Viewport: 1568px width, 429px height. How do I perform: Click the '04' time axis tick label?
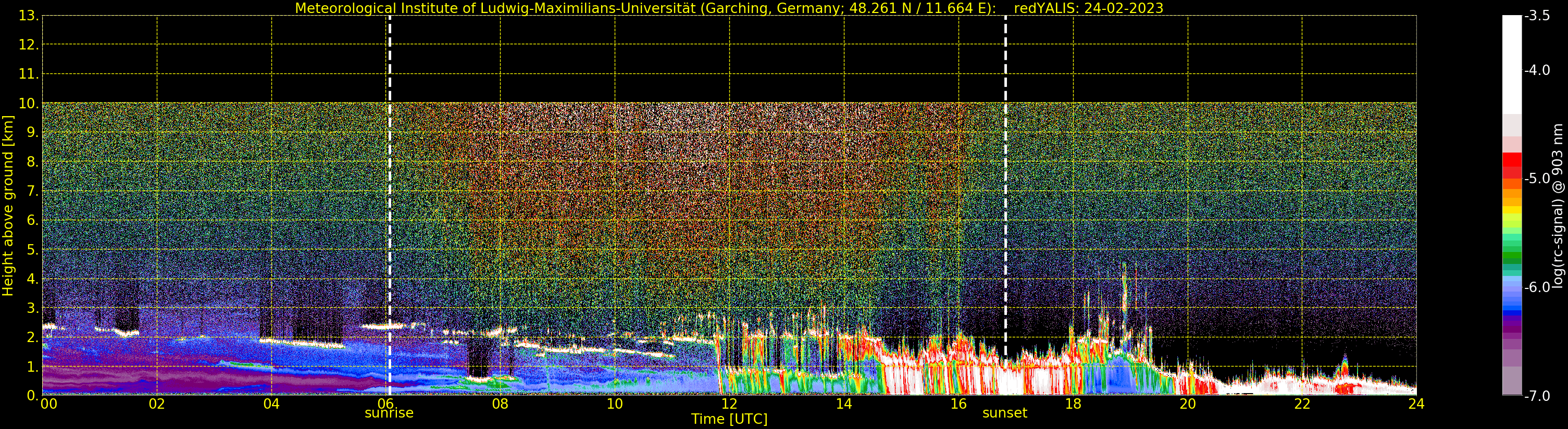271,404
